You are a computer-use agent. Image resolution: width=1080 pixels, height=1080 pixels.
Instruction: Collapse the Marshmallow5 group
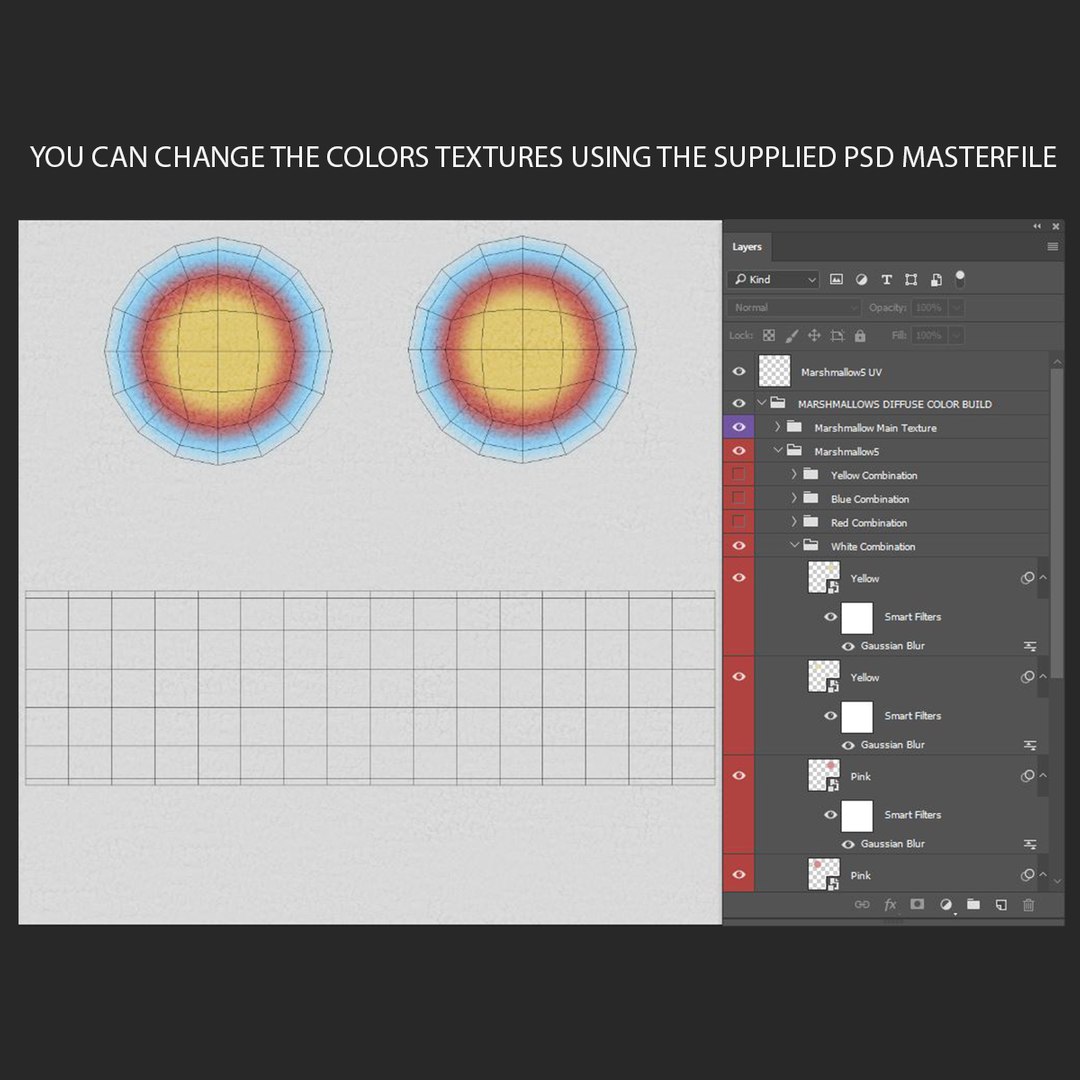pos(778,450)
